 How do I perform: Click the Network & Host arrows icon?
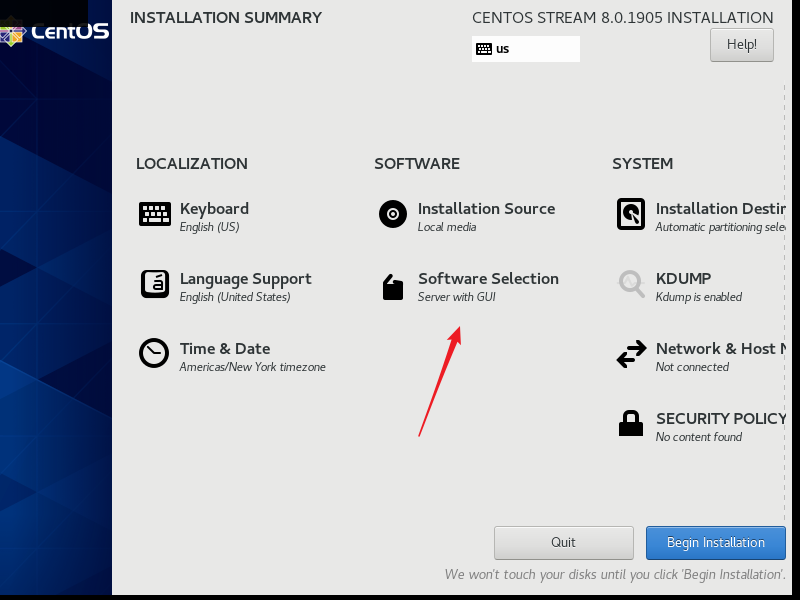coord(631,354)
